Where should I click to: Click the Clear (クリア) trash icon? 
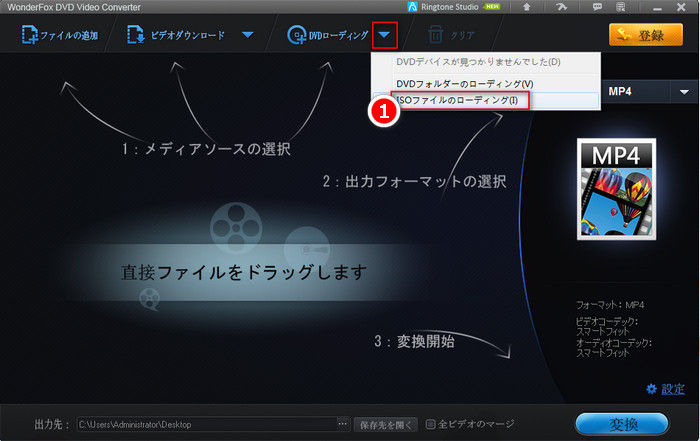pos(436,35)
